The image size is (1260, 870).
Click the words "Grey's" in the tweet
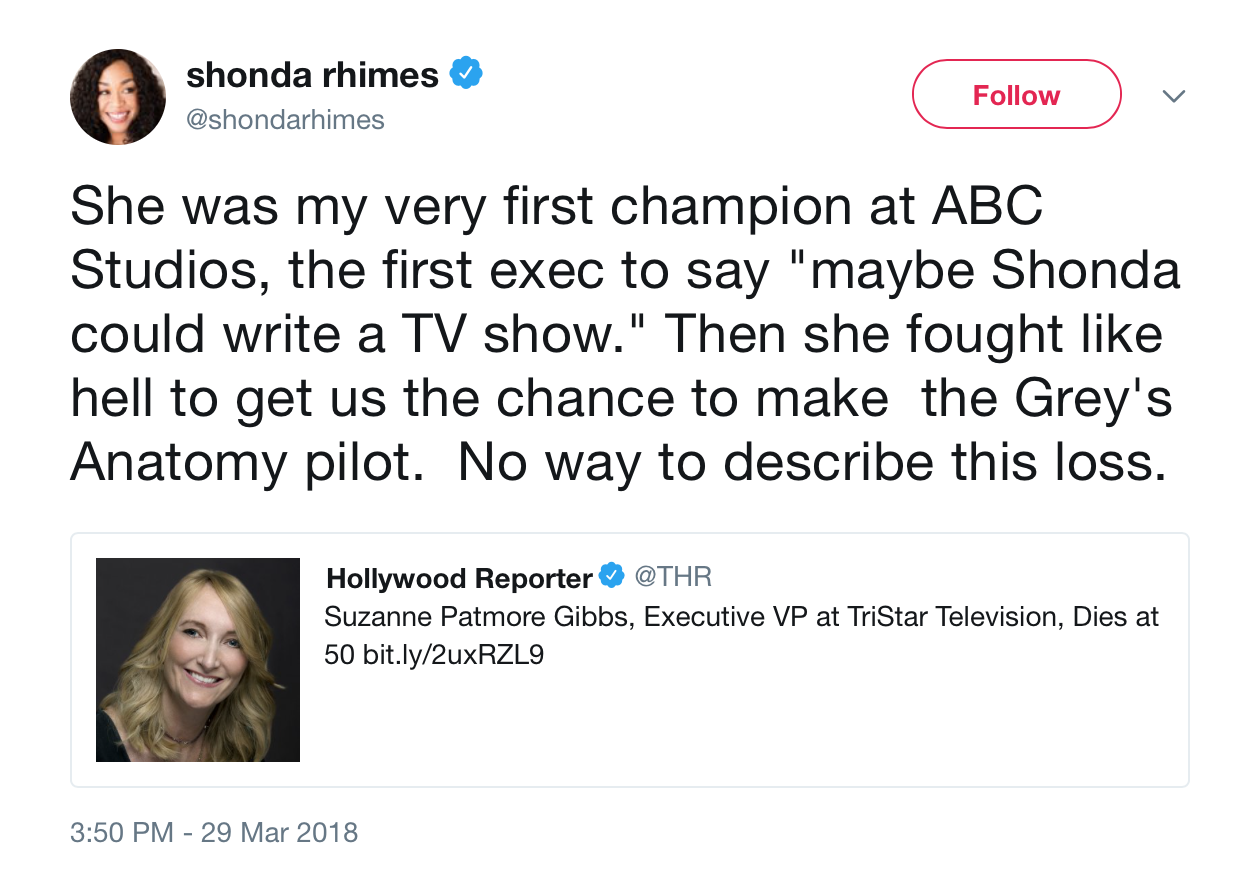coord(1095,398)
